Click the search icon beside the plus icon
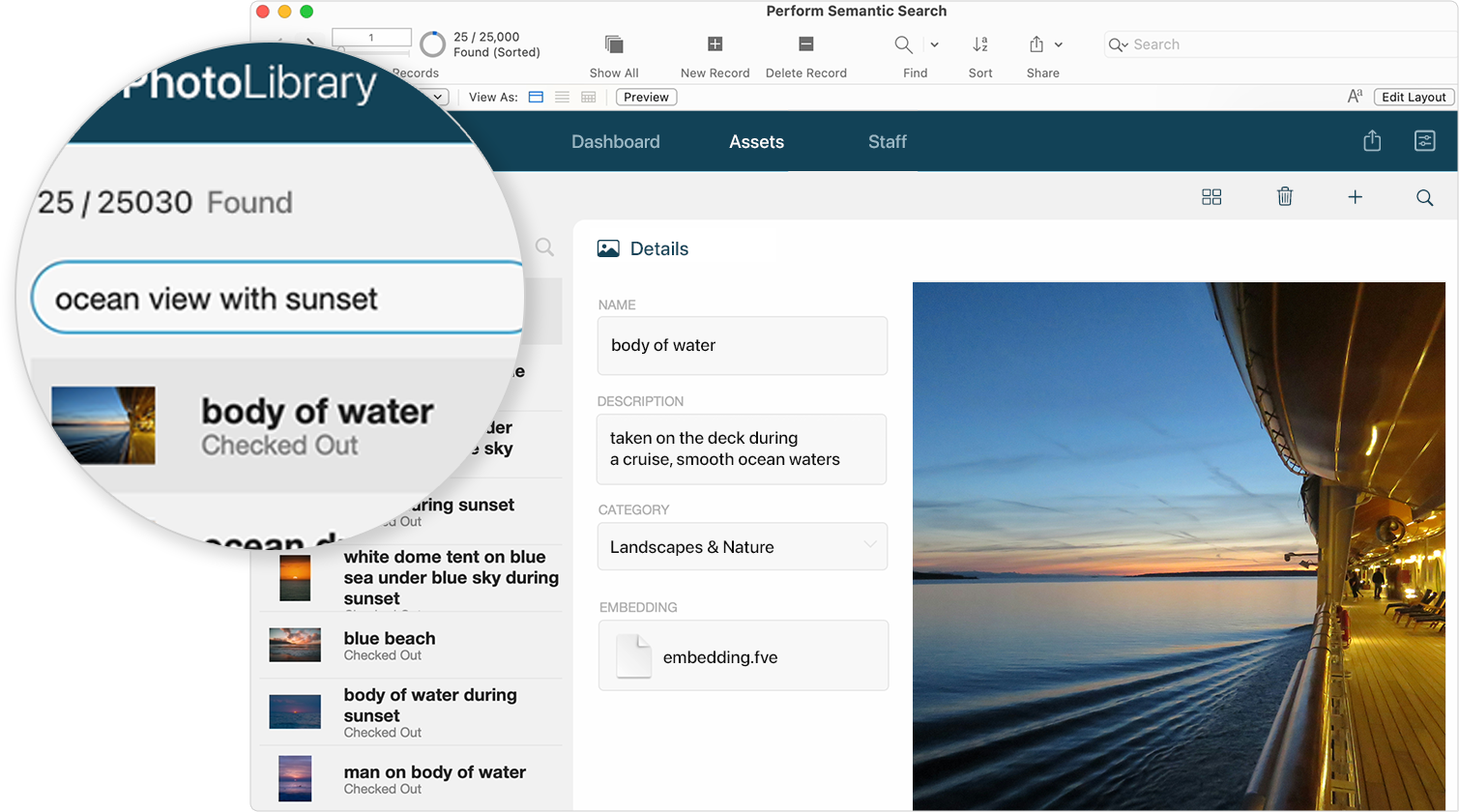Image resolution: width=1459 pixels, height=812 pixels. [1425, 197]
